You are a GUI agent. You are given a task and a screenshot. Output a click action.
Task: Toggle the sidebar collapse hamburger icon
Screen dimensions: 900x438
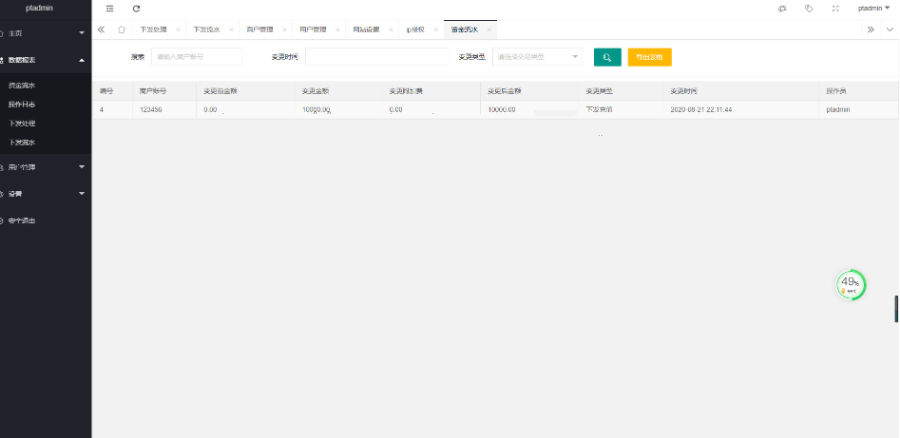click(x=110, y=8)
